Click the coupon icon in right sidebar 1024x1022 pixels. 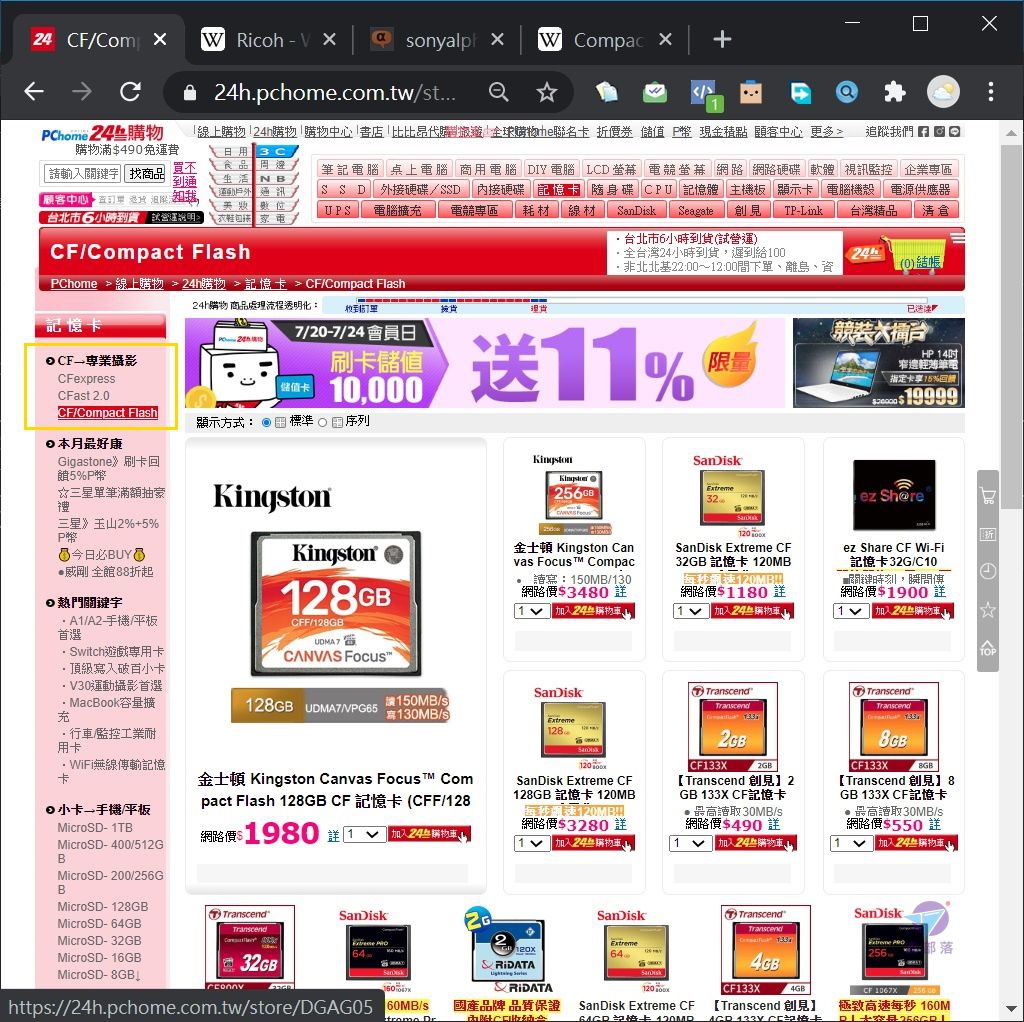coord(987,534)
